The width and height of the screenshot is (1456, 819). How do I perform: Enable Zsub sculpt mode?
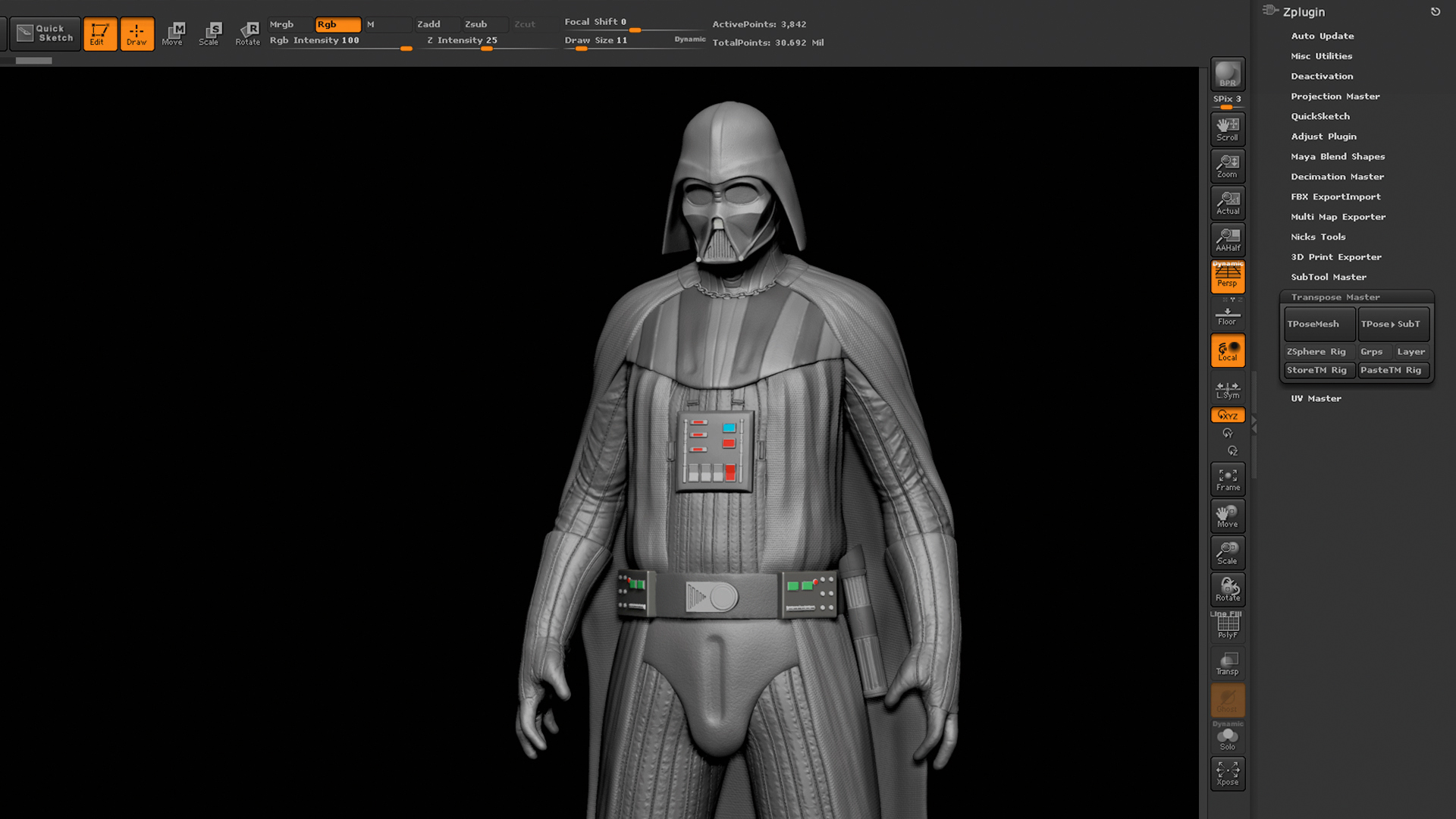point(485,24)
